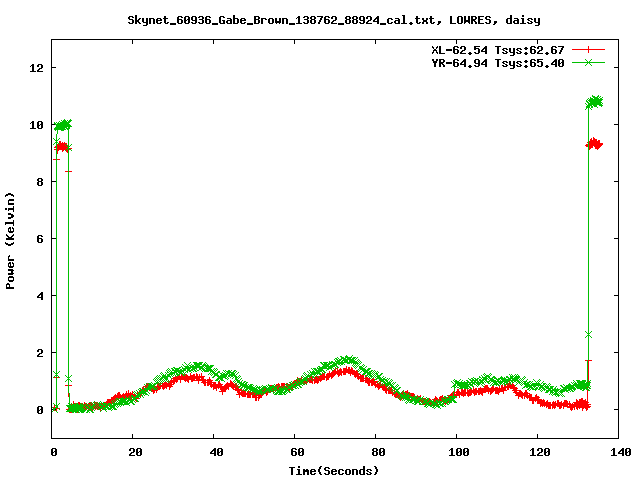Viewport: 640px width, 480px height.
Task: Click x-axis tick label 40
Action: click(216, 452)
